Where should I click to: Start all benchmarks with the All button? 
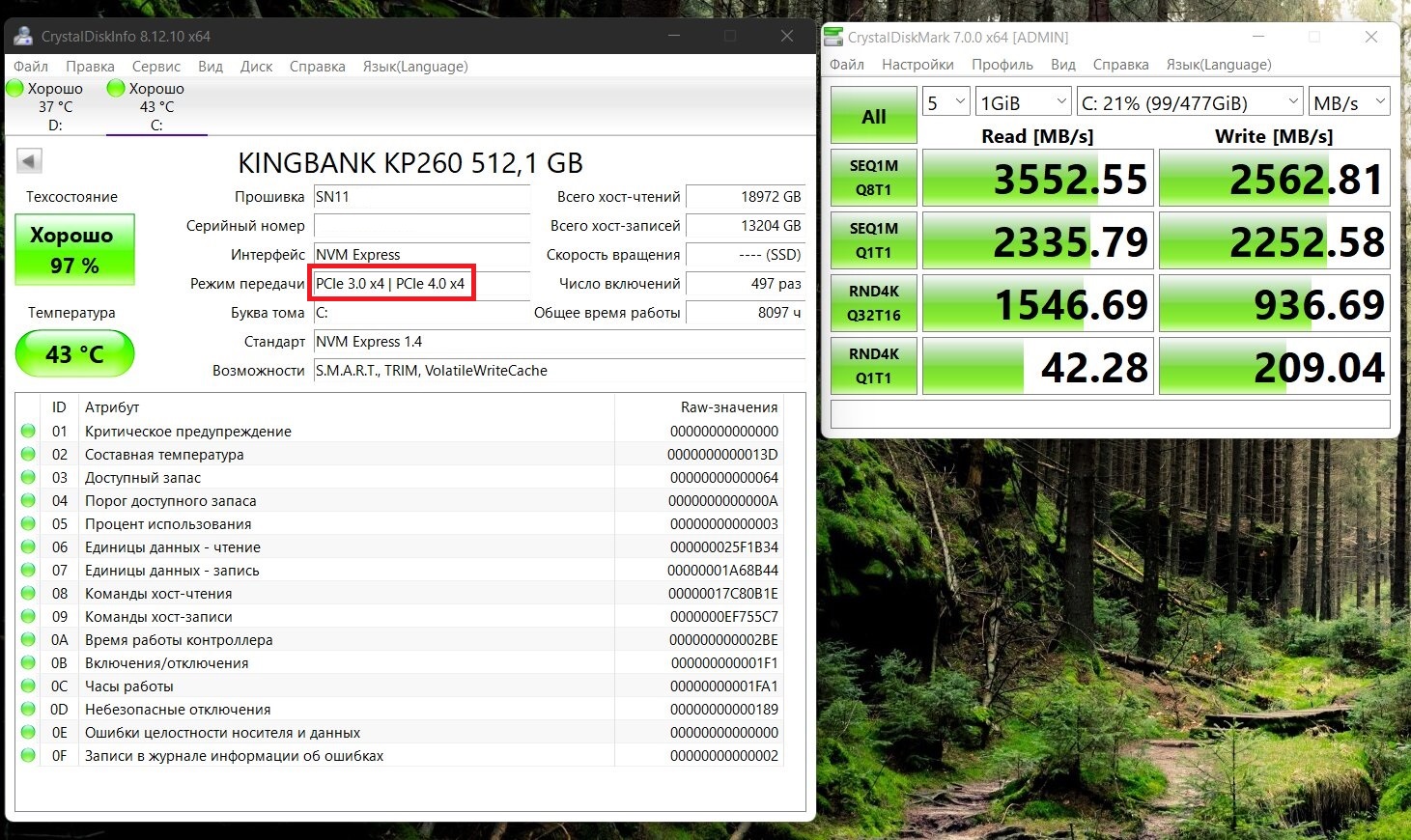[x=874, y=117]
